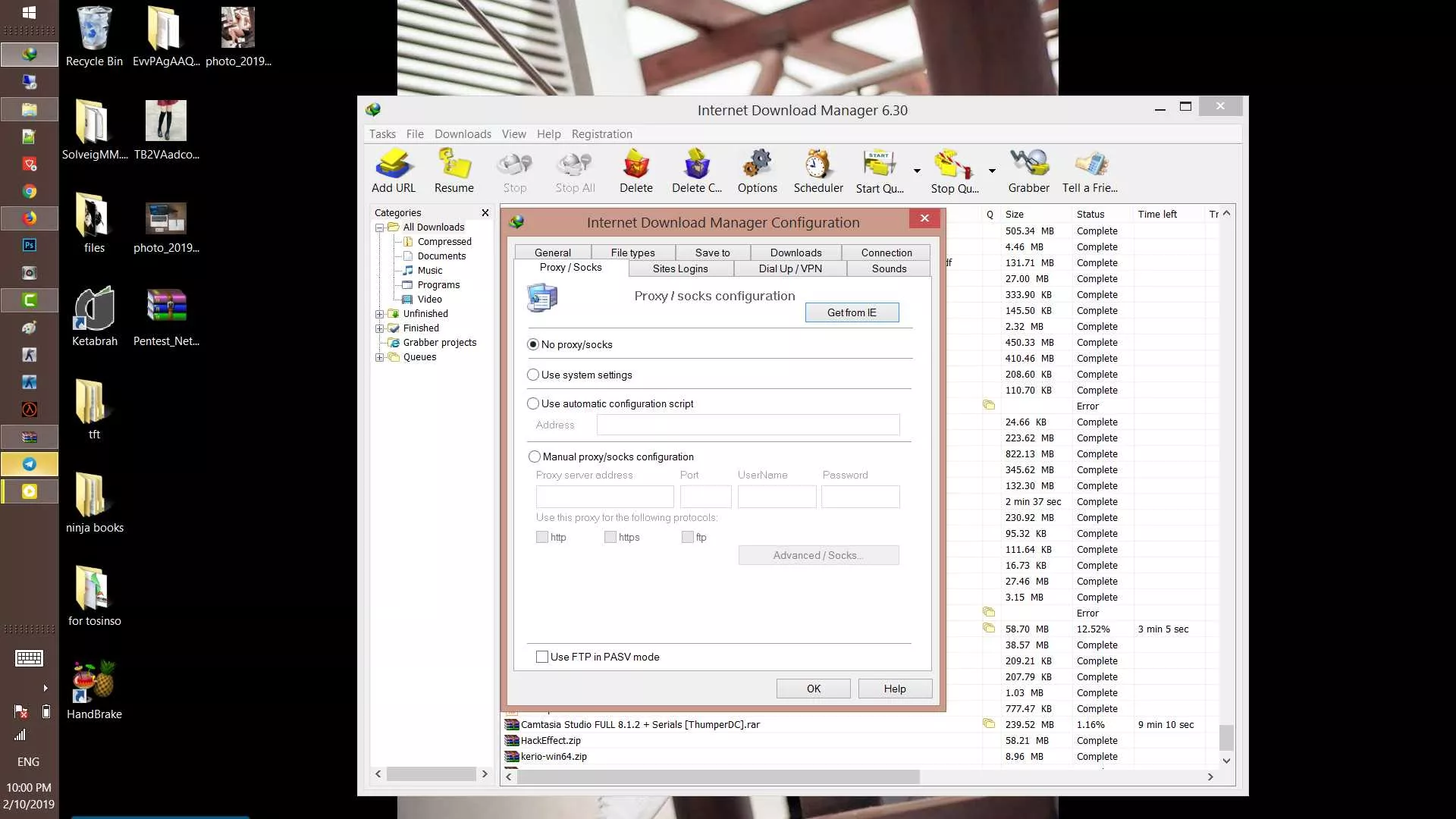
Task: Click the download list horizontal scrollbar thumb
Action: click(718, 777)
